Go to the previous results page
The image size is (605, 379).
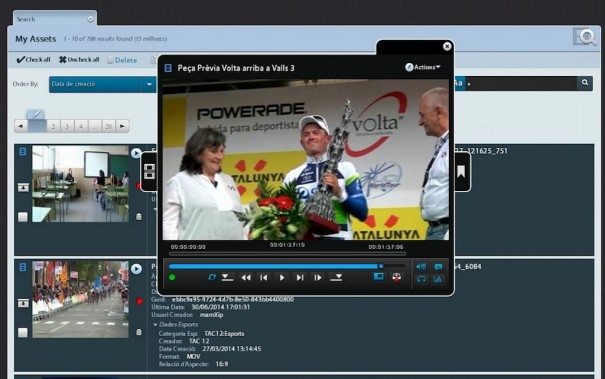[x=20, y=126]
